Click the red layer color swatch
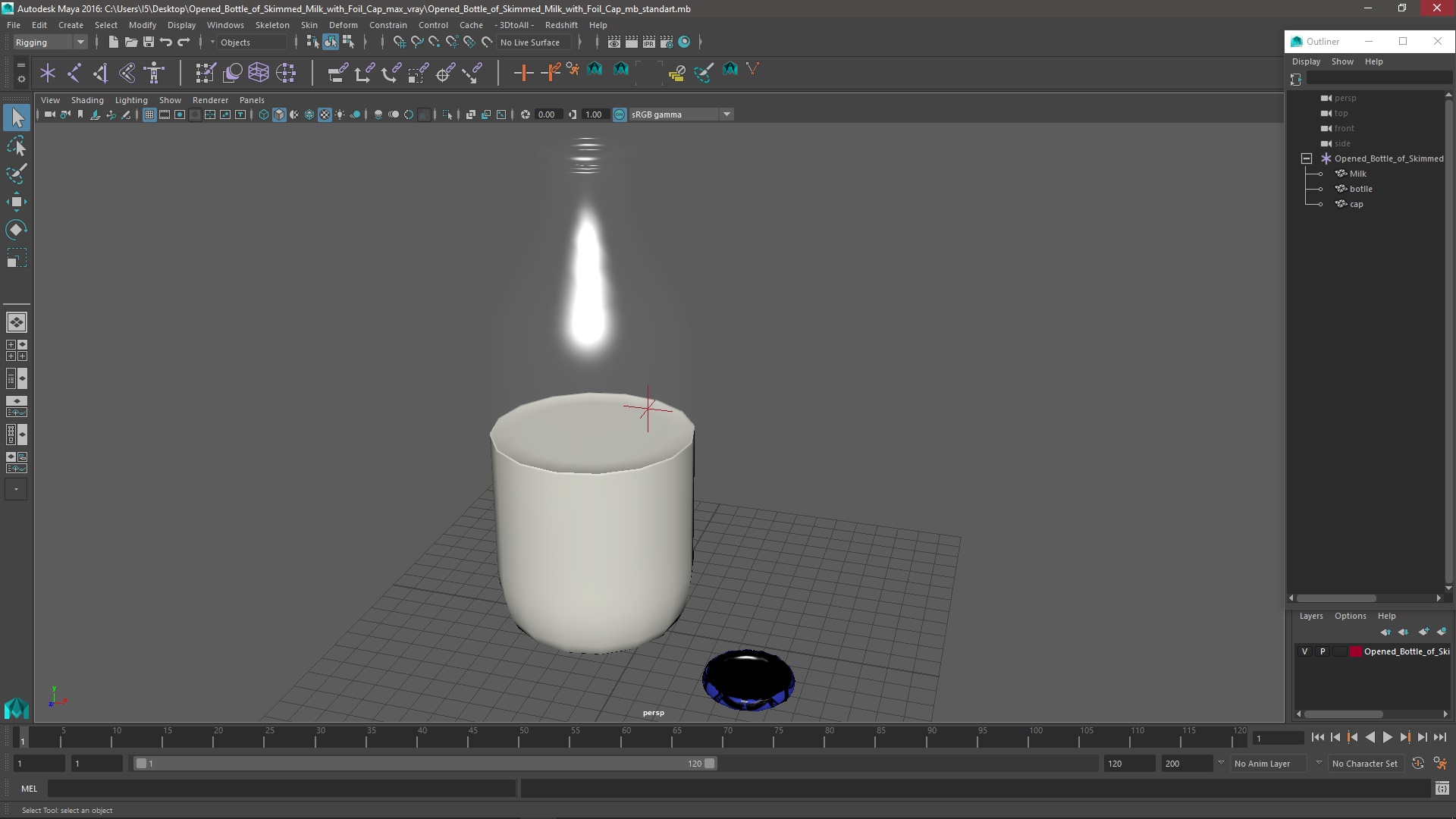The image size is (1456, 819). point(1356,651)
